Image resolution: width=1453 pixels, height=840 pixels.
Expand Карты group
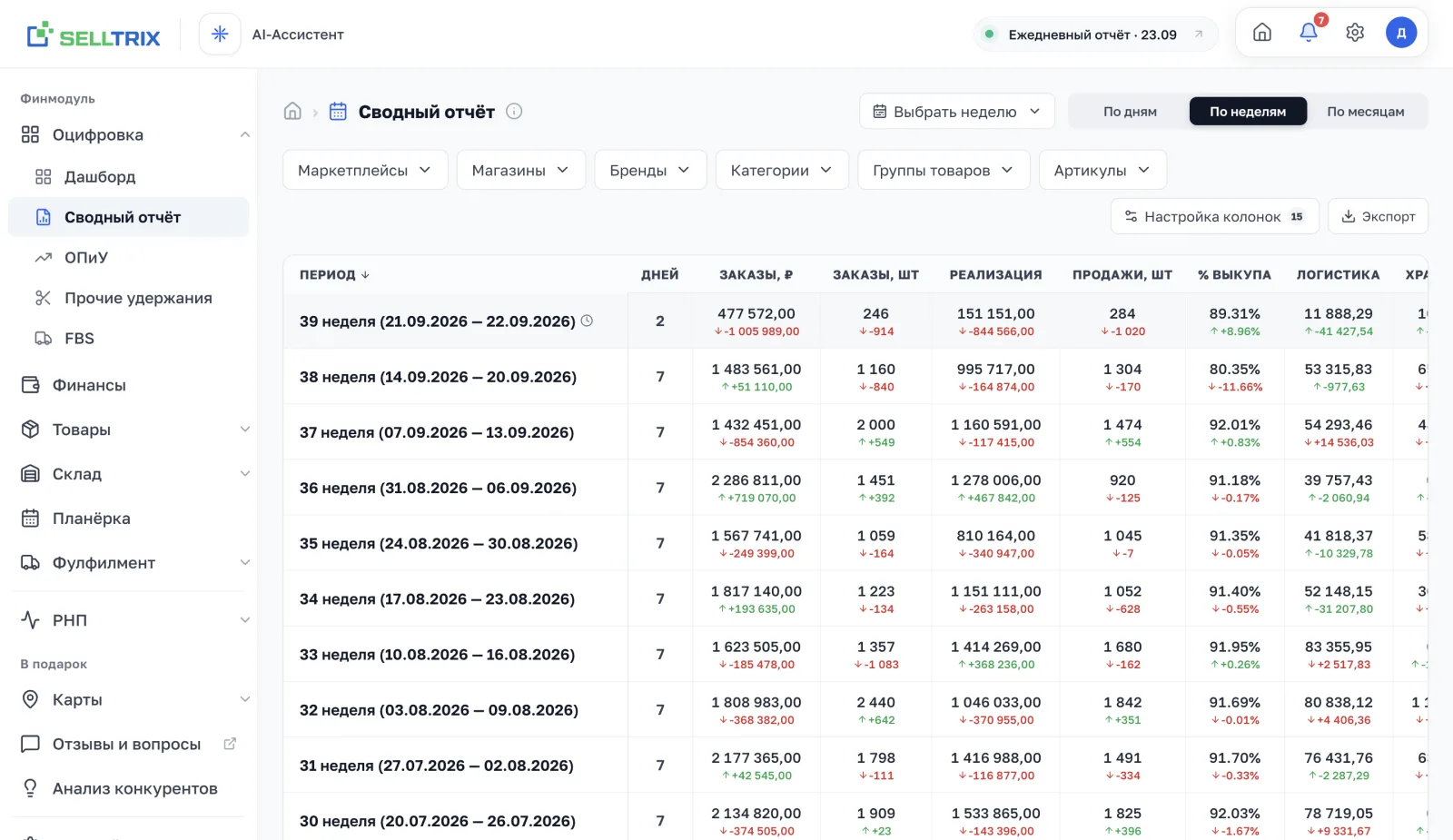point(244,699)
